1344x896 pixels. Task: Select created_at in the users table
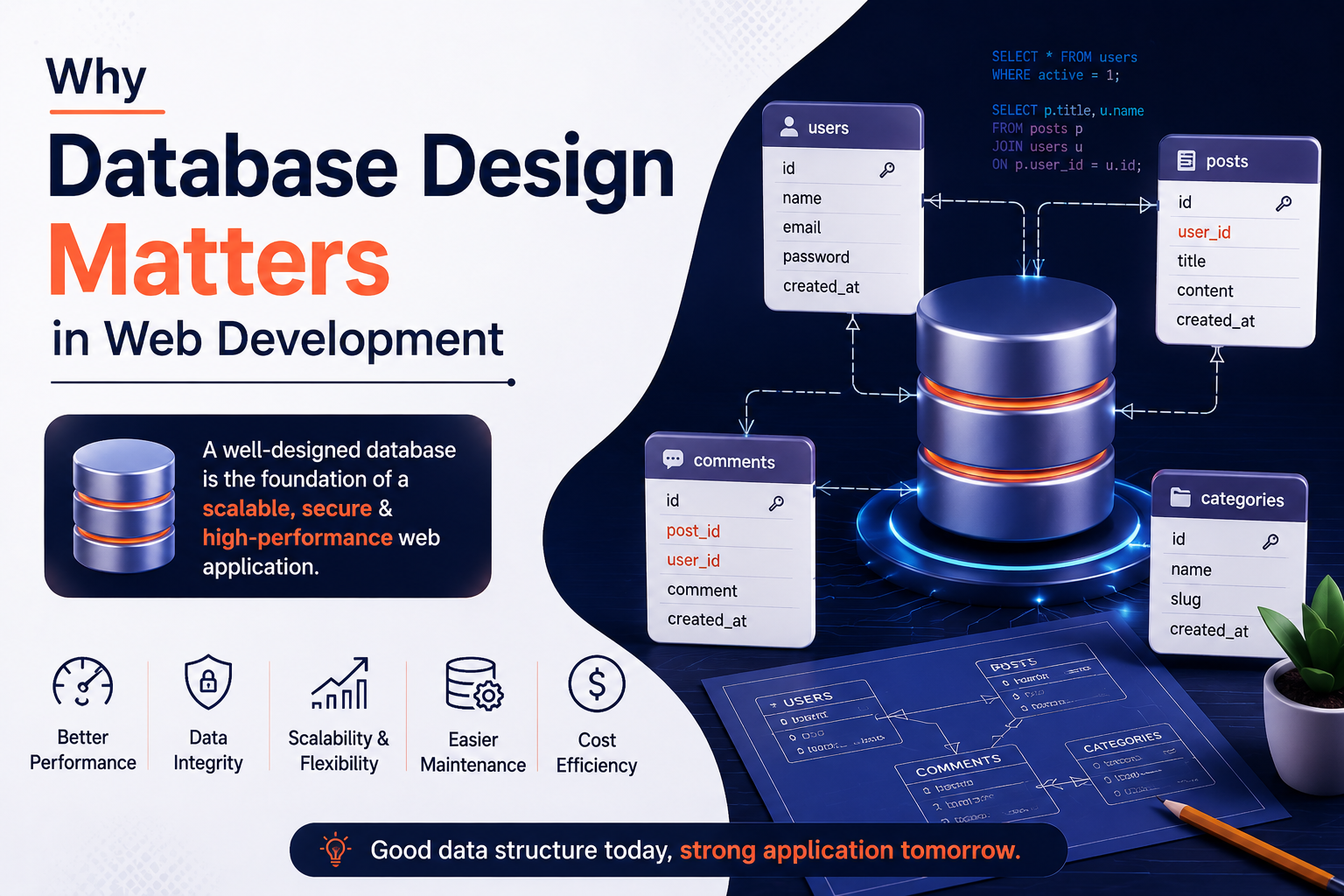click(842, 287)
